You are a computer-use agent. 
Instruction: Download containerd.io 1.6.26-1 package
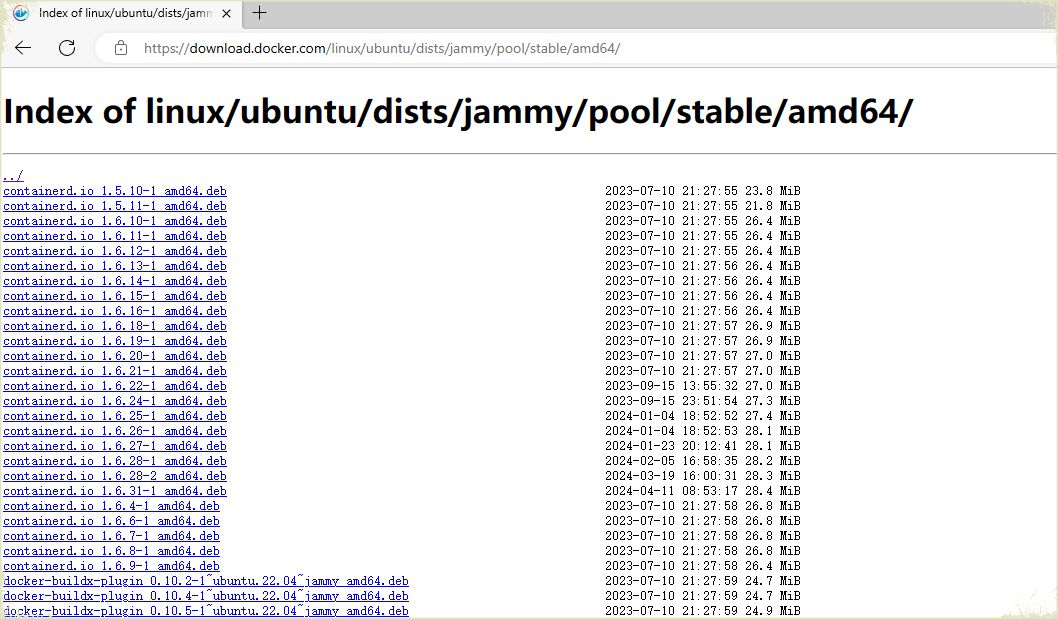tap(115, 431)
